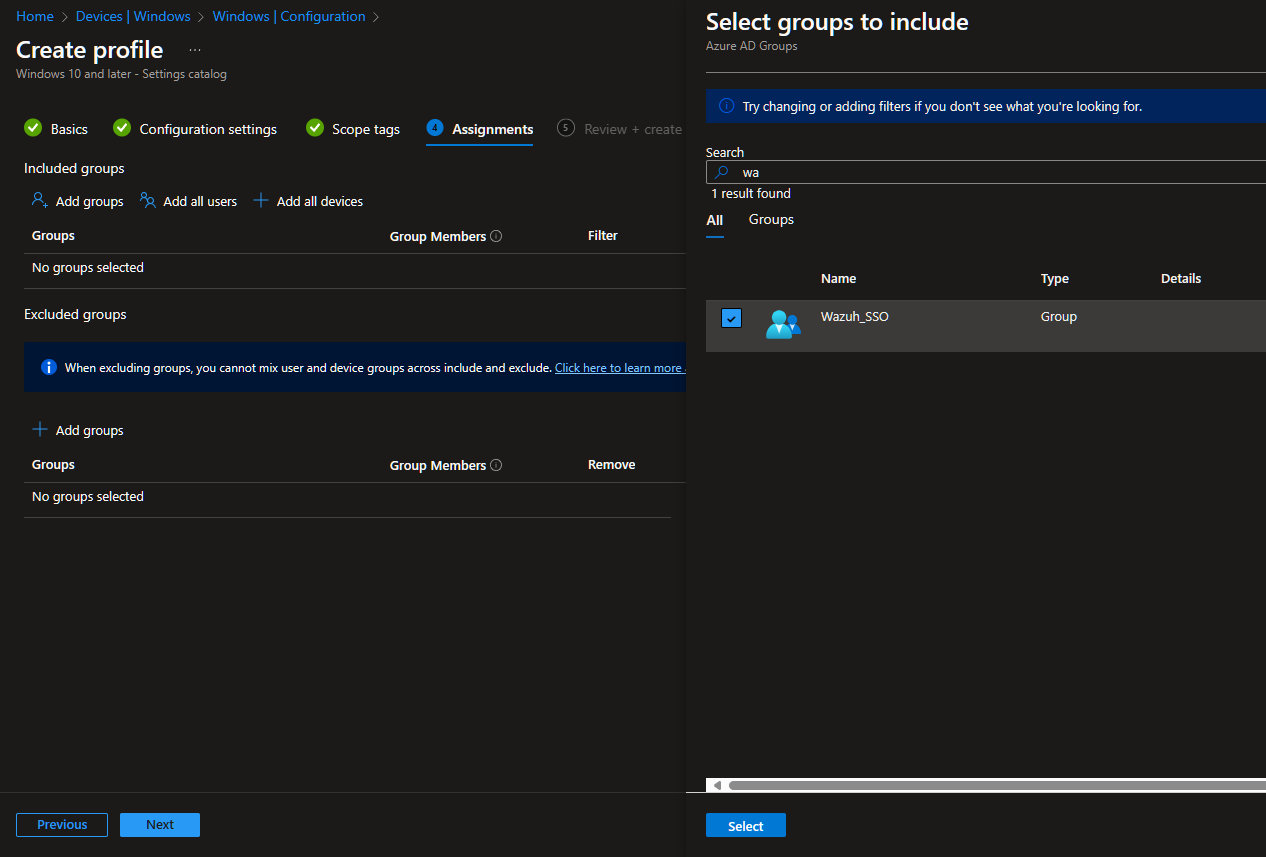Click the '1 result found' text
The height and width of the screenshot is (857, 1266).
pyautogui.click(x=751, y=194)
